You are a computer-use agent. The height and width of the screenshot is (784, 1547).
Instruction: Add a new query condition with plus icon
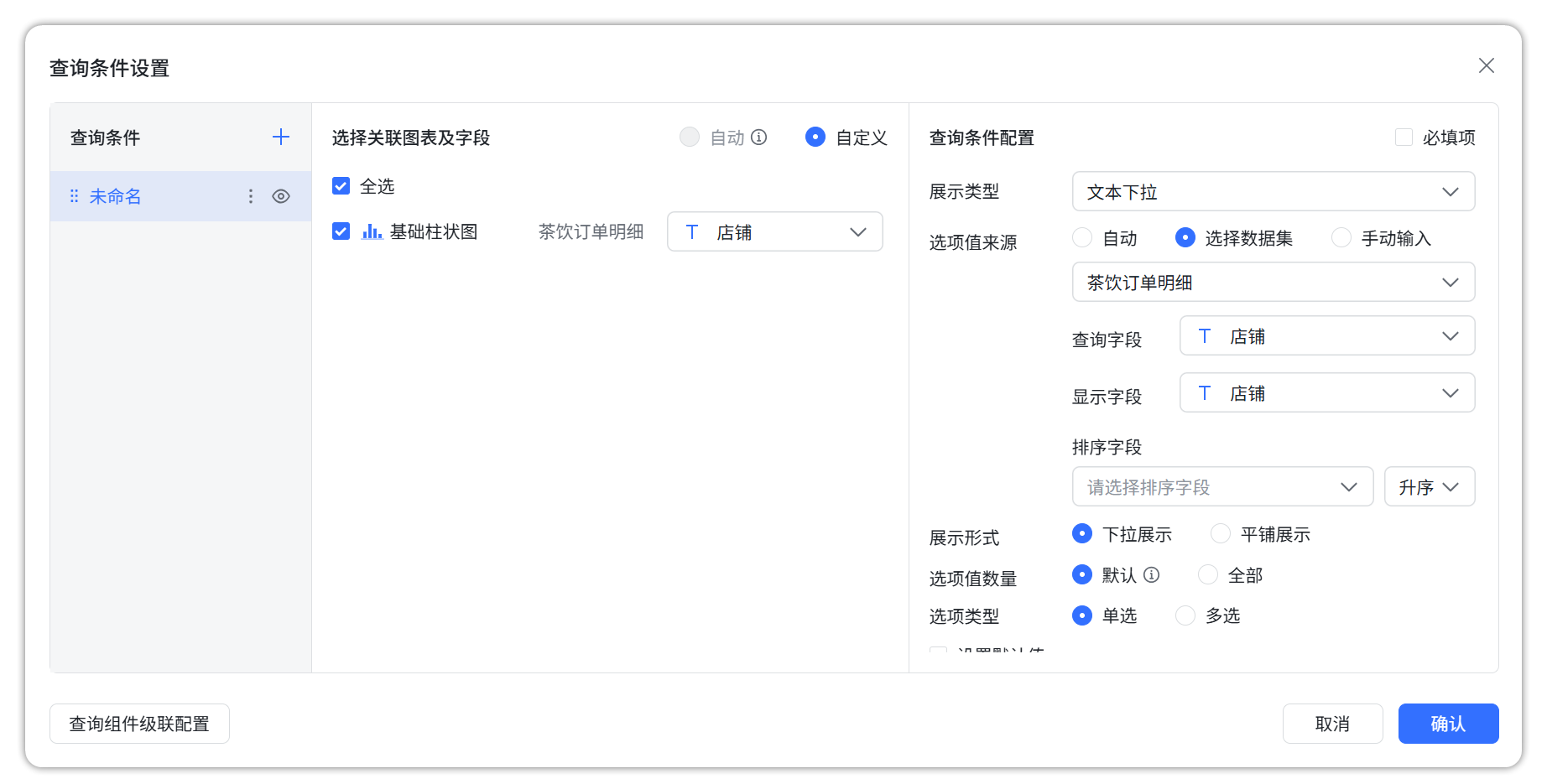coord(281,137)
